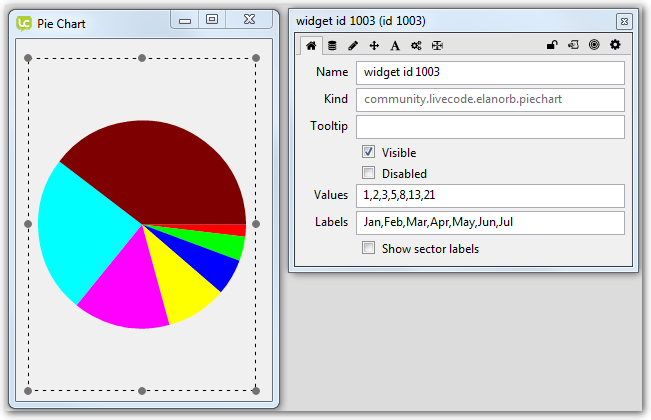Click the geometry grid icon tab
The width and height of the screenshot is (651, 420).
[437, 45]
